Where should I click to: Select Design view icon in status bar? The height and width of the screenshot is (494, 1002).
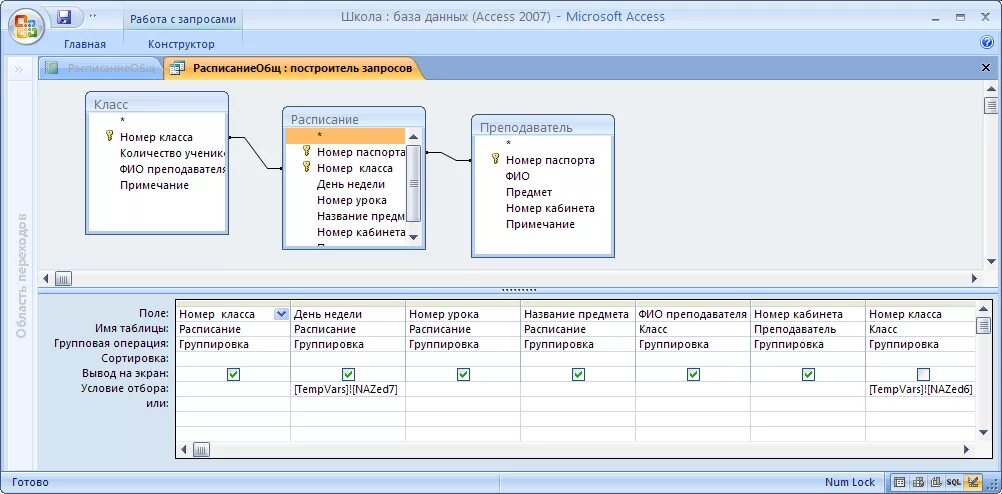pos(973,482)
